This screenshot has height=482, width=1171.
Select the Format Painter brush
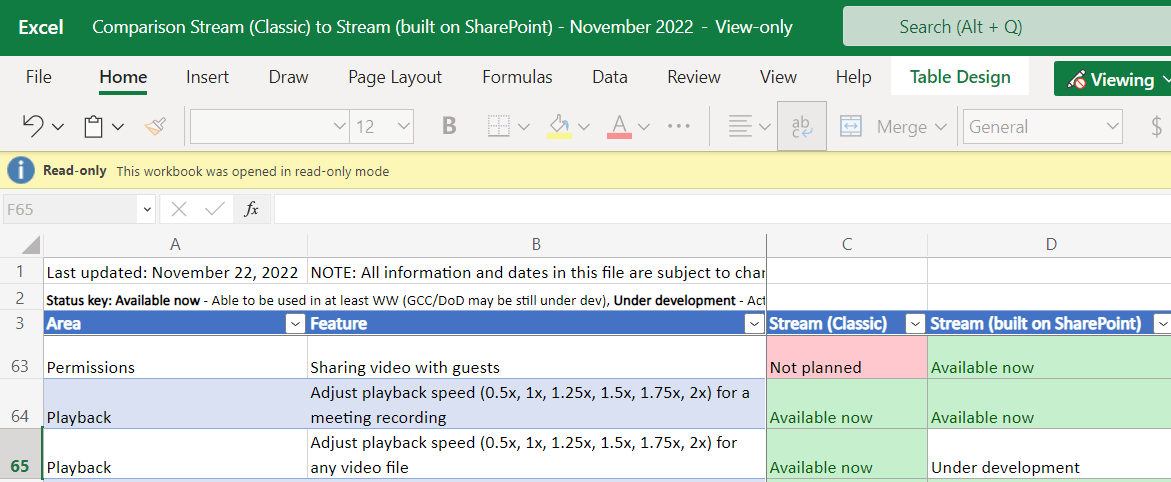click(155, 126)
